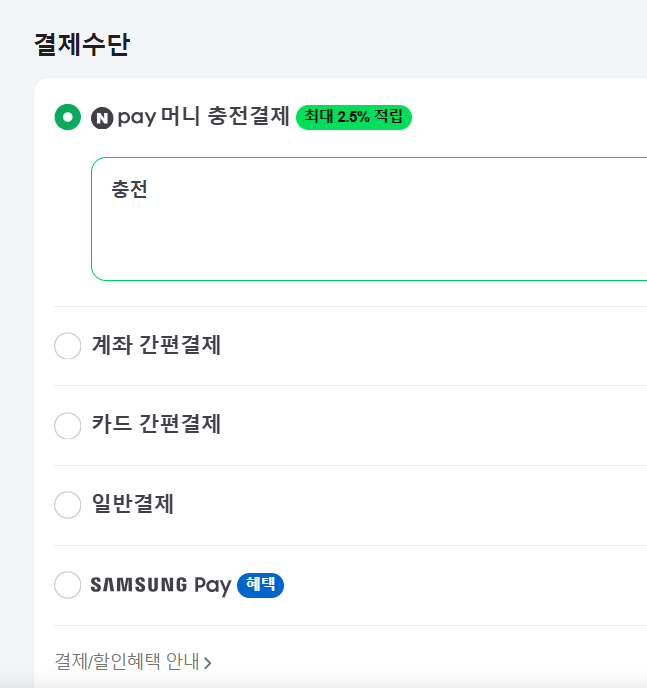Click the SAMSUNG Pay logo
The height and width of the screenshot is (688, 647).
(160, 585)
